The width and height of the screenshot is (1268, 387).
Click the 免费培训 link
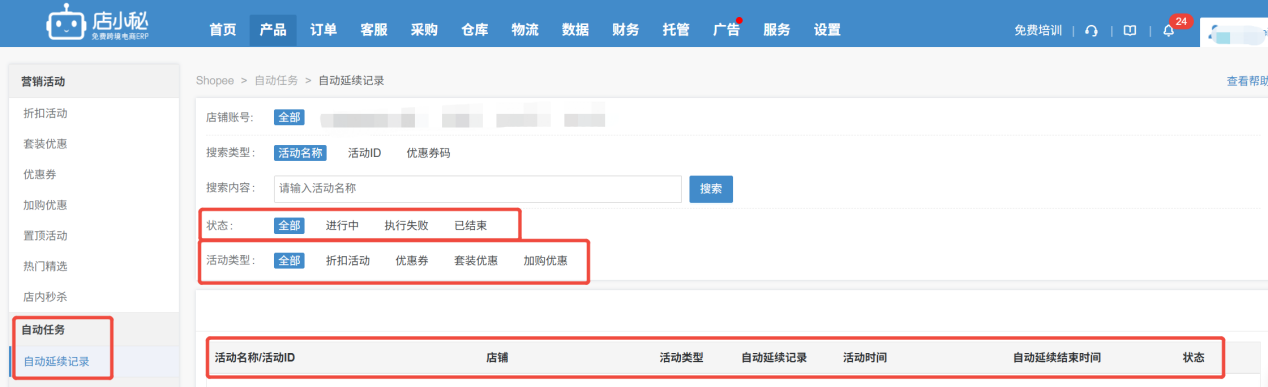coord(1038,30)
